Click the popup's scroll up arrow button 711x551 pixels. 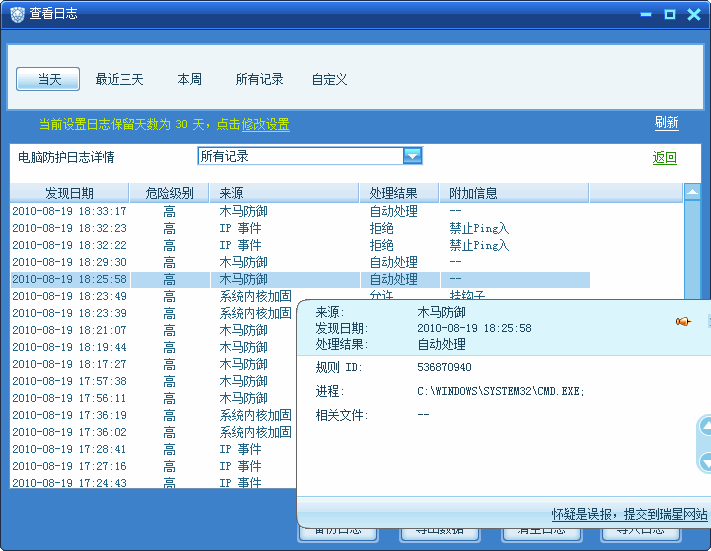(705, 427)
